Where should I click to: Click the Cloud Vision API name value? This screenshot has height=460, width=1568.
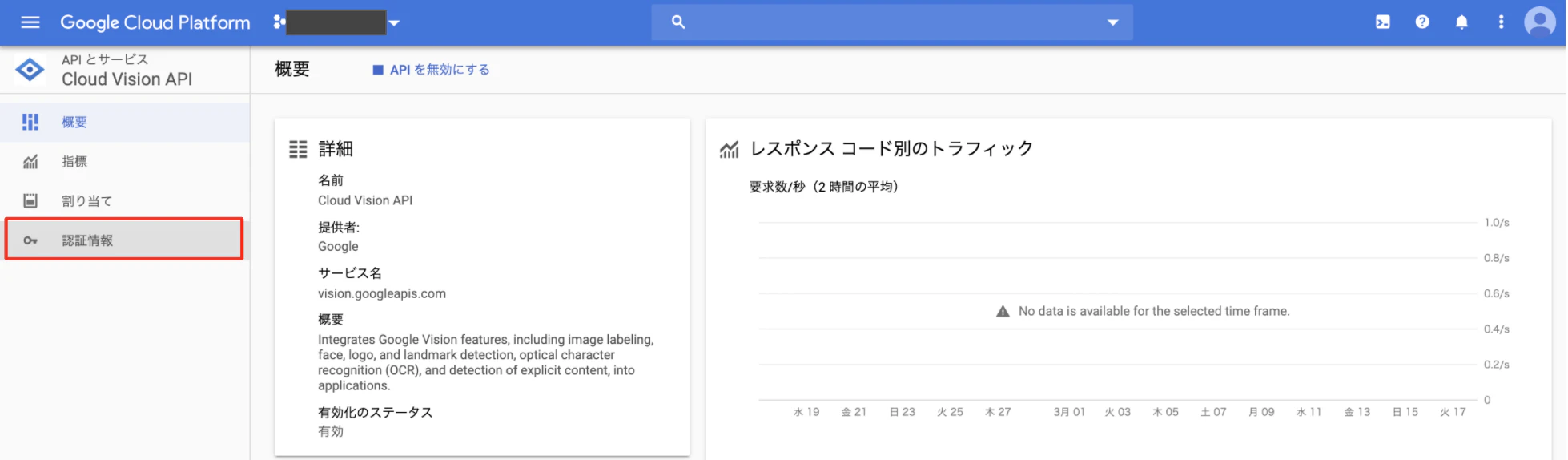(365, 200)
